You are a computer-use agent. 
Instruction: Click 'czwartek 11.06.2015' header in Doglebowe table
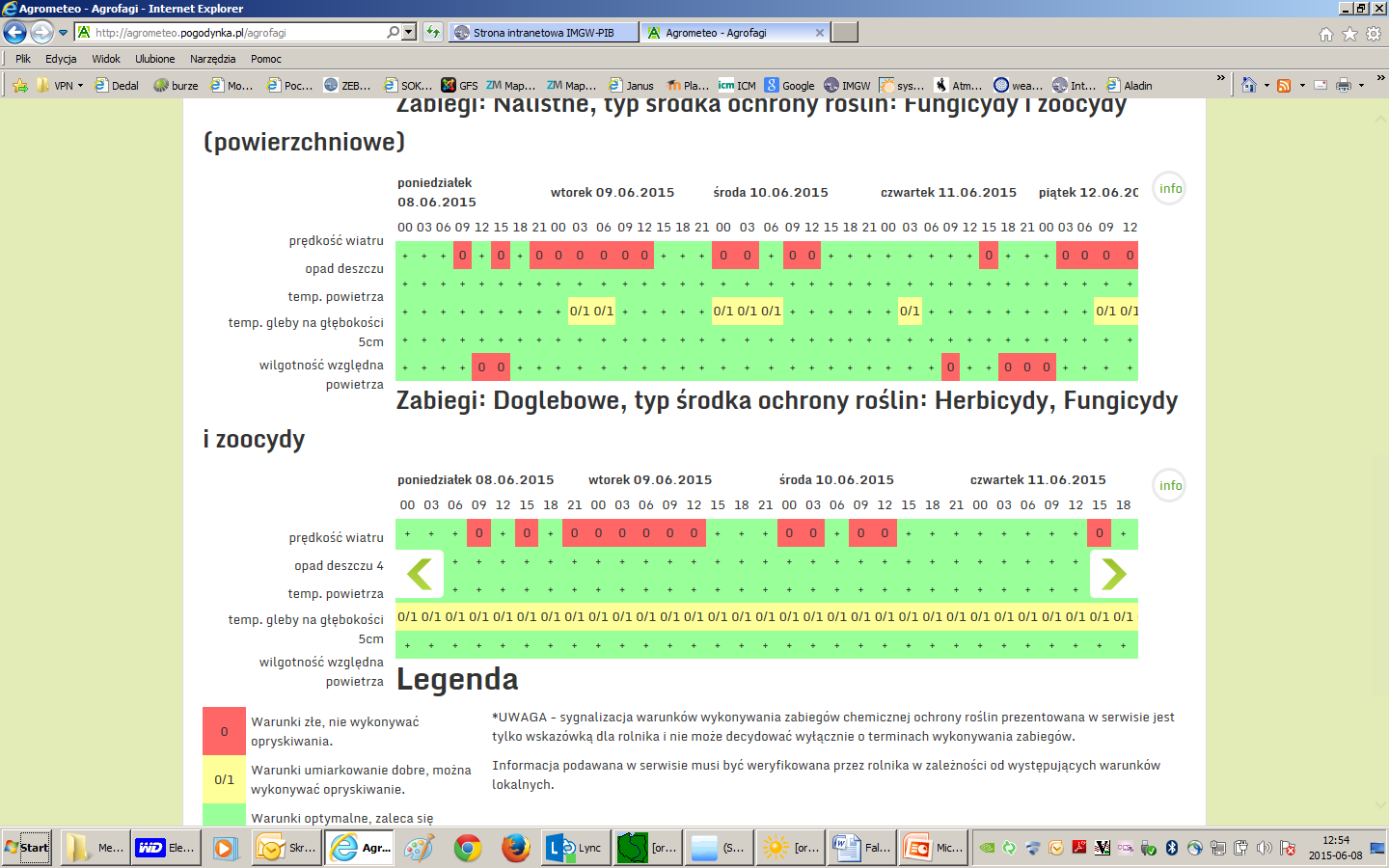click(x=1038, y=480)
